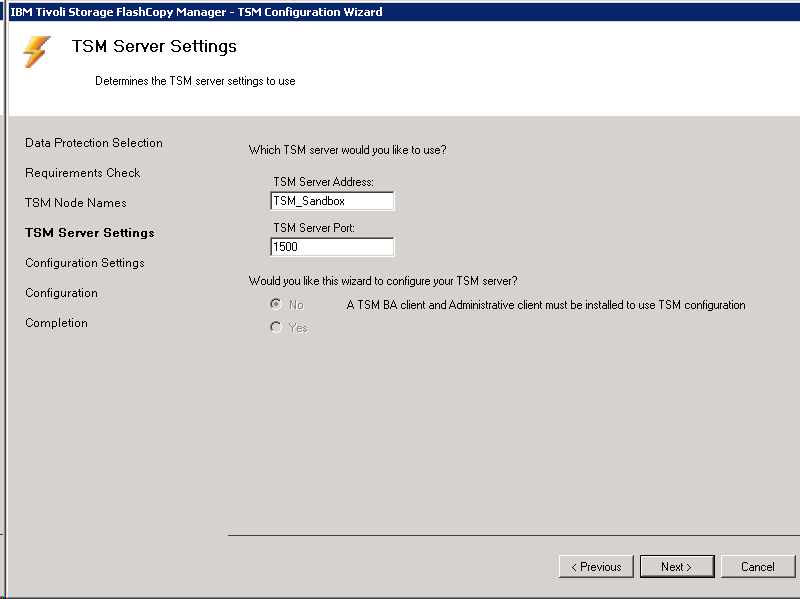Open the Requirements Check step

83,173
